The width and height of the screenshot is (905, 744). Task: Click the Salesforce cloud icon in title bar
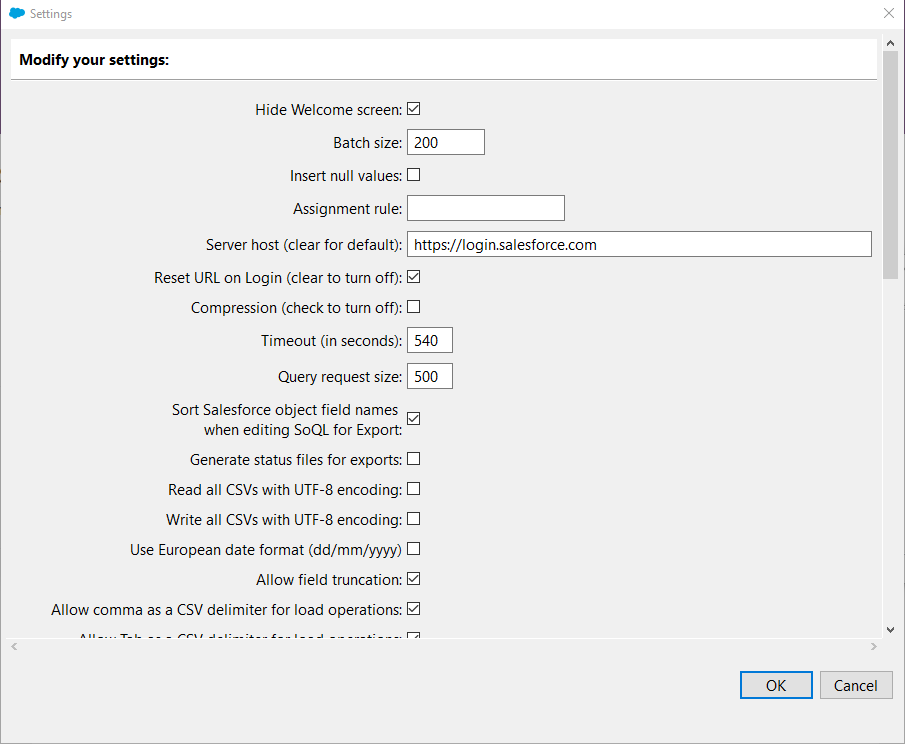[x=16, y=14]
